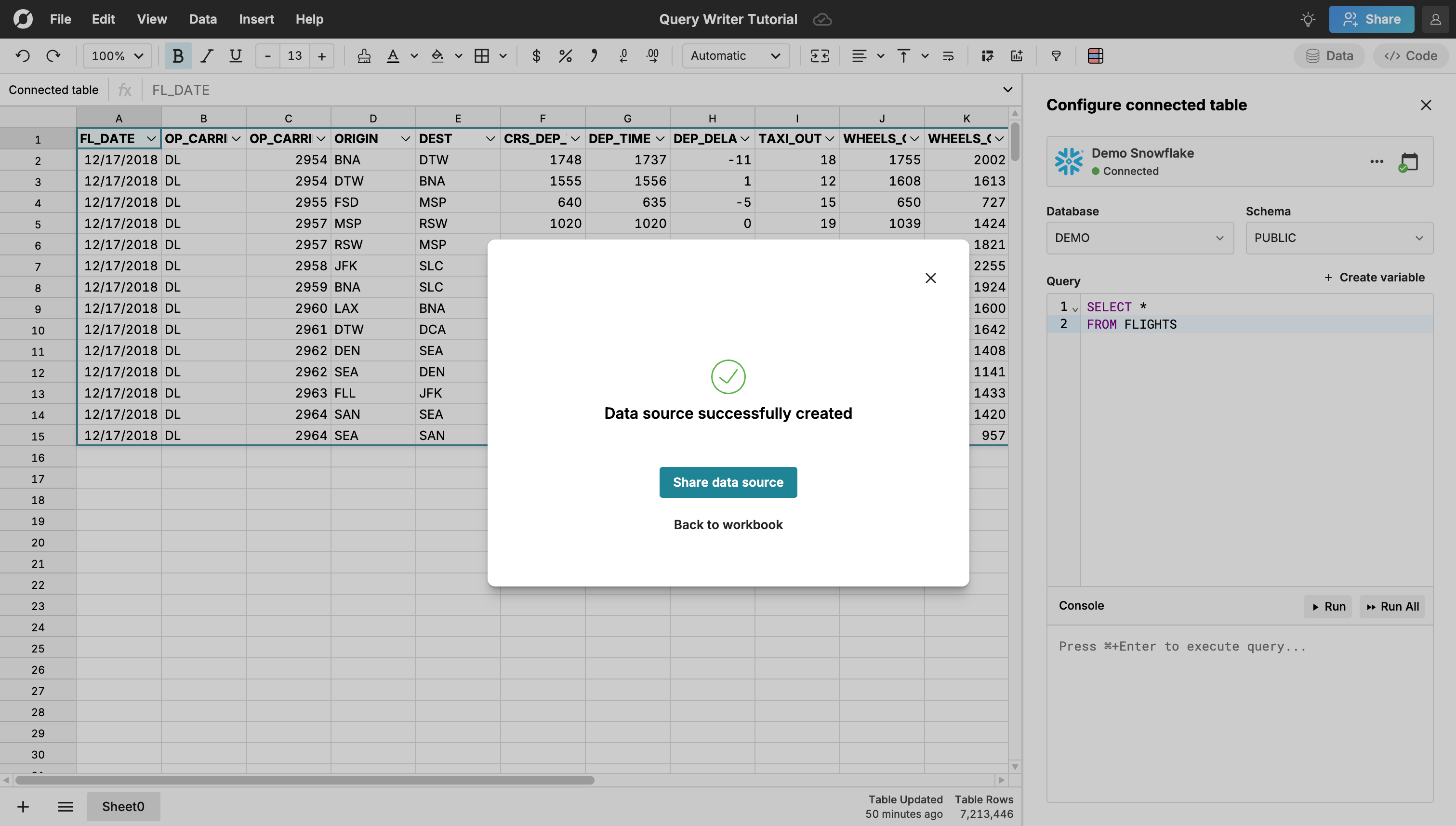Click the font size 13 field
Viewport: 1456px width, 826px height.
point(294,55)
